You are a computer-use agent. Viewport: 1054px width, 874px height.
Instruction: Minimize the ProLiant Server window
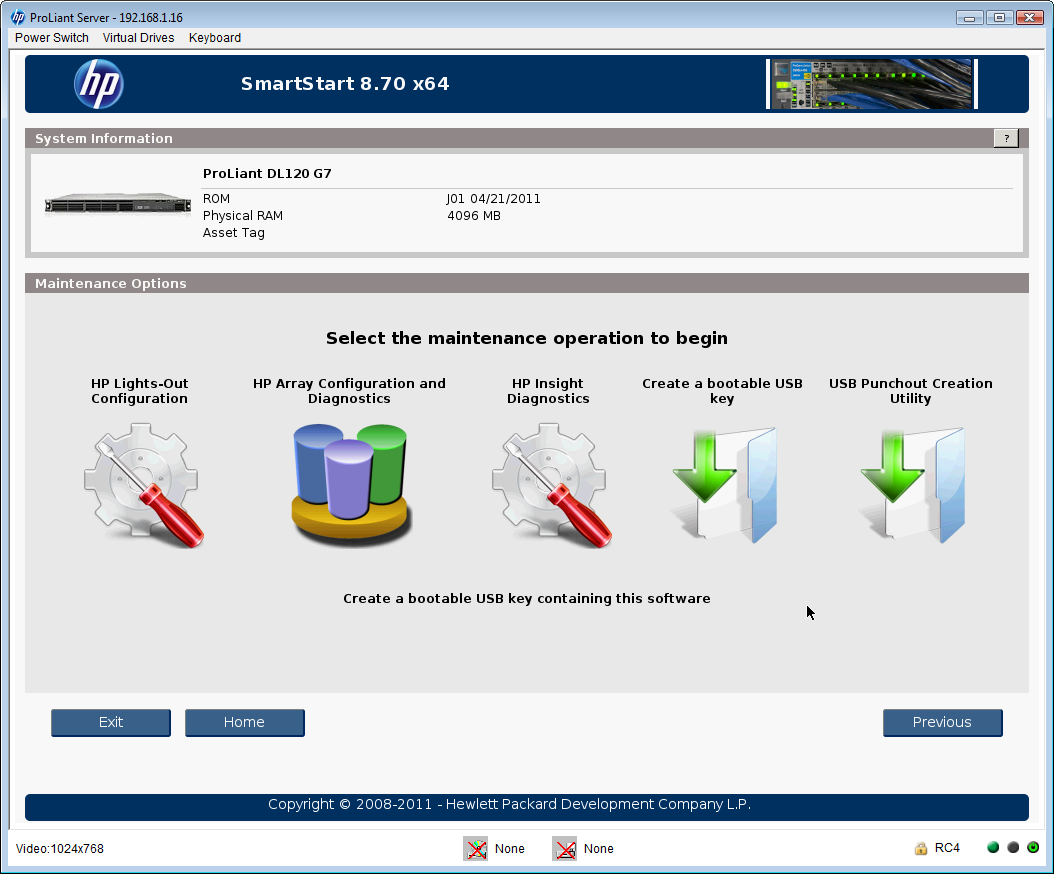[x=969, y=17]
